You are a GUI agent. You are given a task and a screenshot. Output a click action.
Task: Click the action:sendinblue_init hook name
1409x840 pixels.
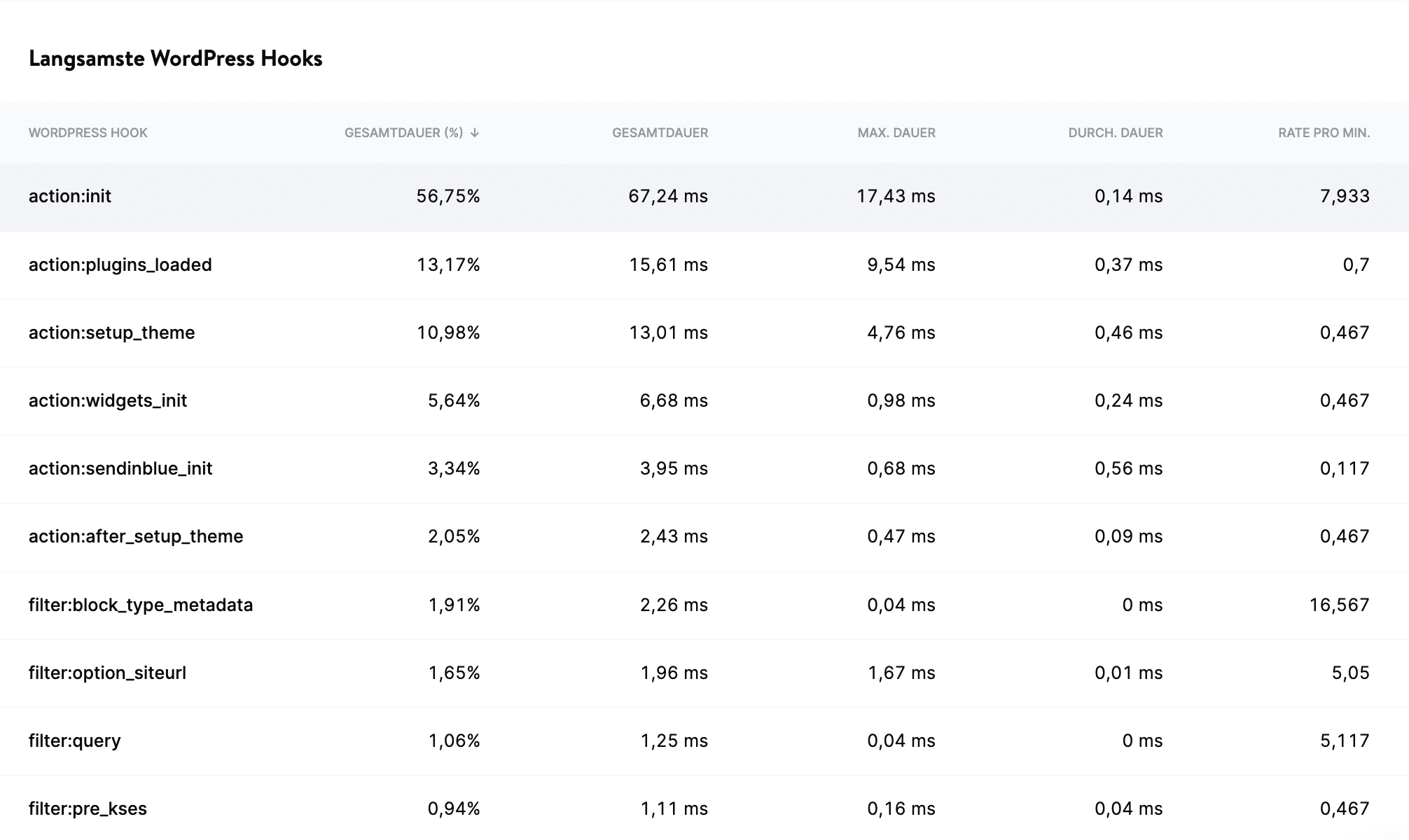click(x=120, y=468)
